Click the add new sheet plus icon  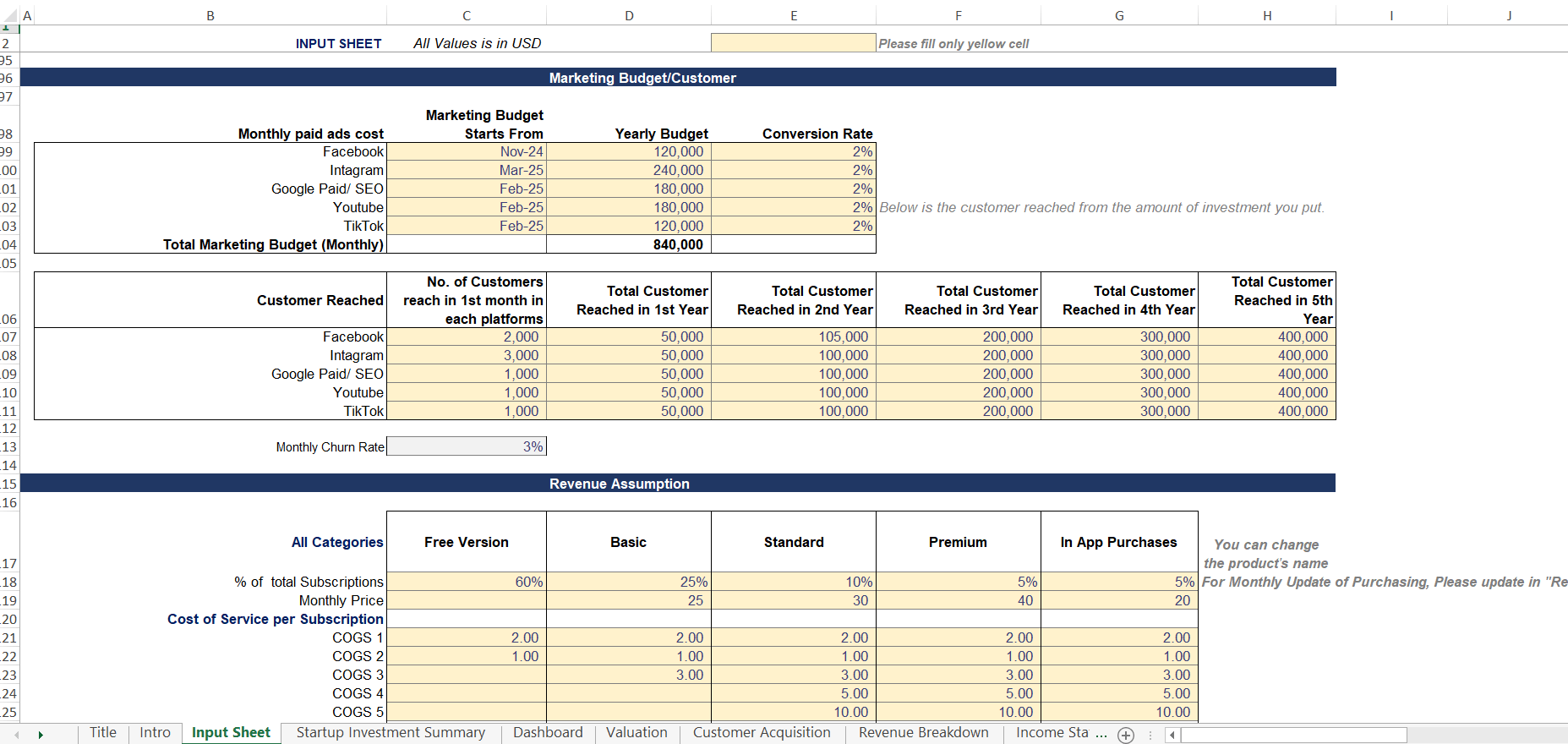click(1126, 735)
